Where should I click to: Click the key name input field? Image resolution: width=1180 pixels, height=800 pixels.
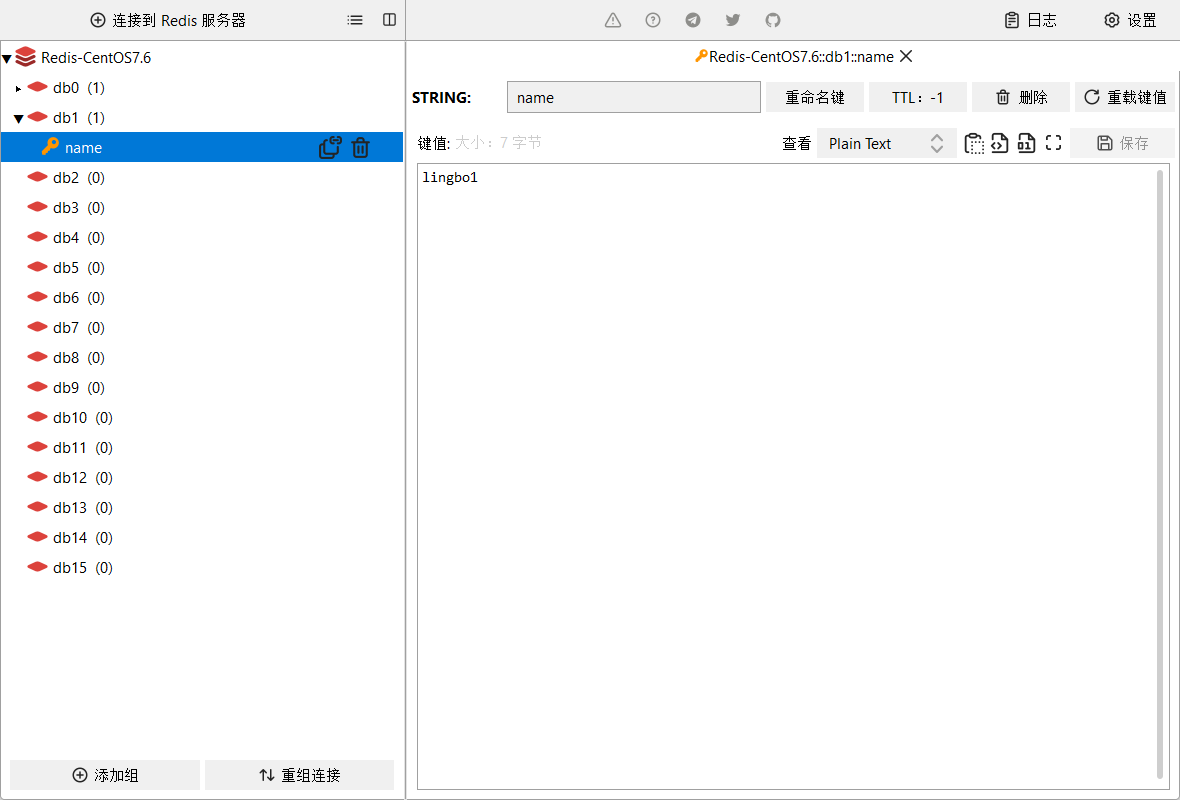[634, 97]
